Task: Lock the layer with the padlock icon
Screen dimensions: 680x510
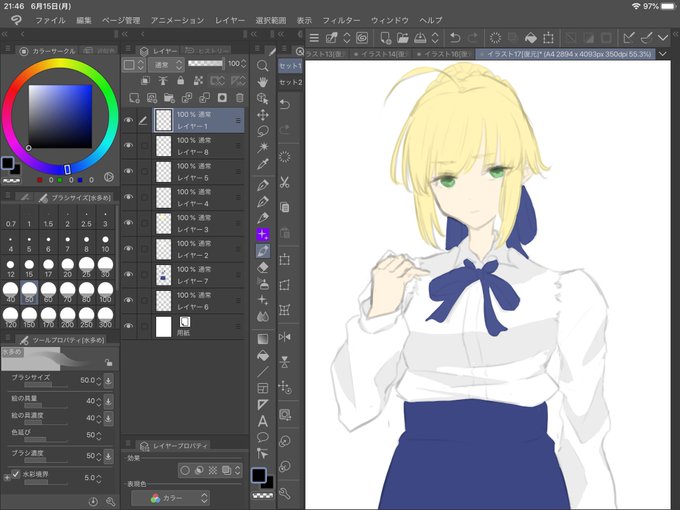Action: click(180, 81)
